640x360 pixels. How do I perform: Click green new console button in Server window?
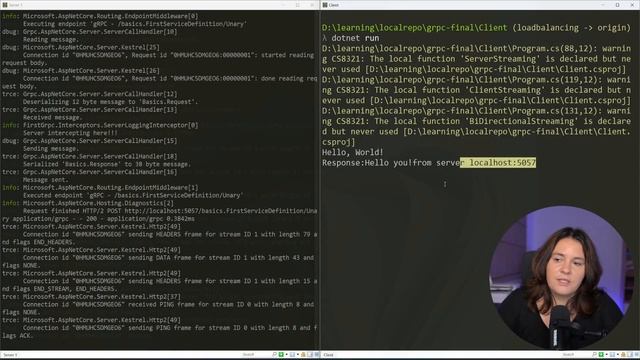pyautogui.click(x=281, y=355)
